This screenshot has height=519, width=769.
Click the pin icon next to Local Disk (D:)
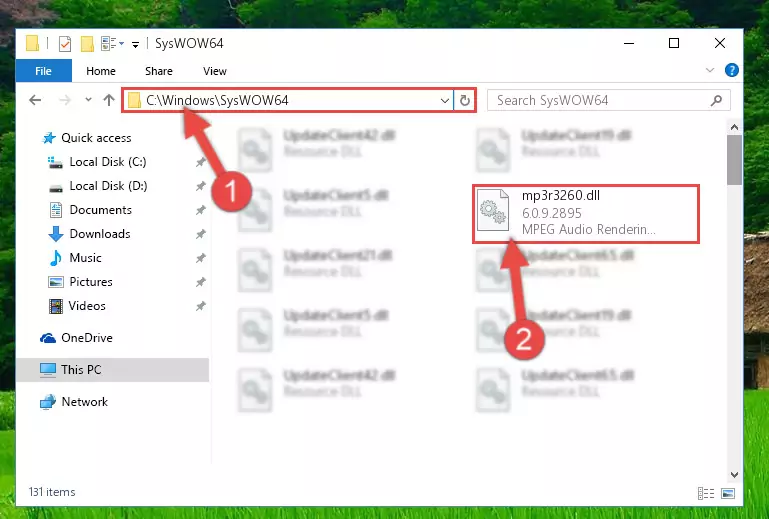click(201, 186)
